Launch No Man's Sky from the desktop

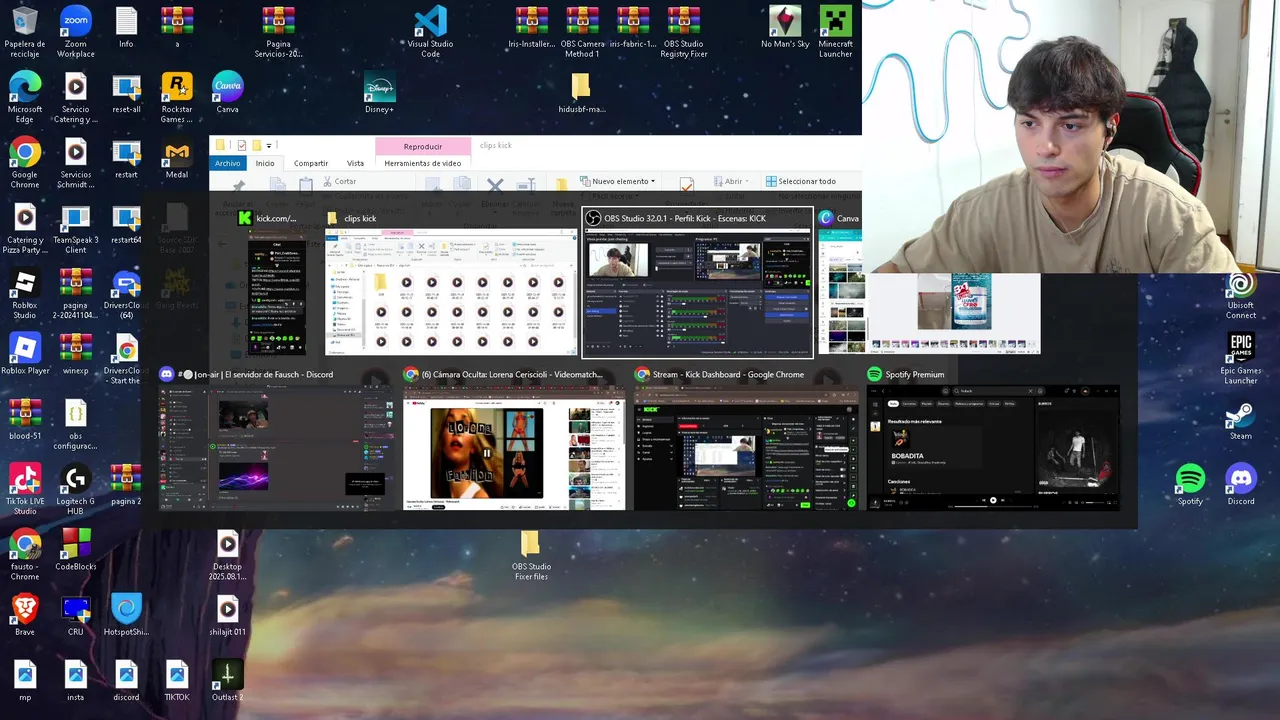pyautogui.click(x=785, y=27)
